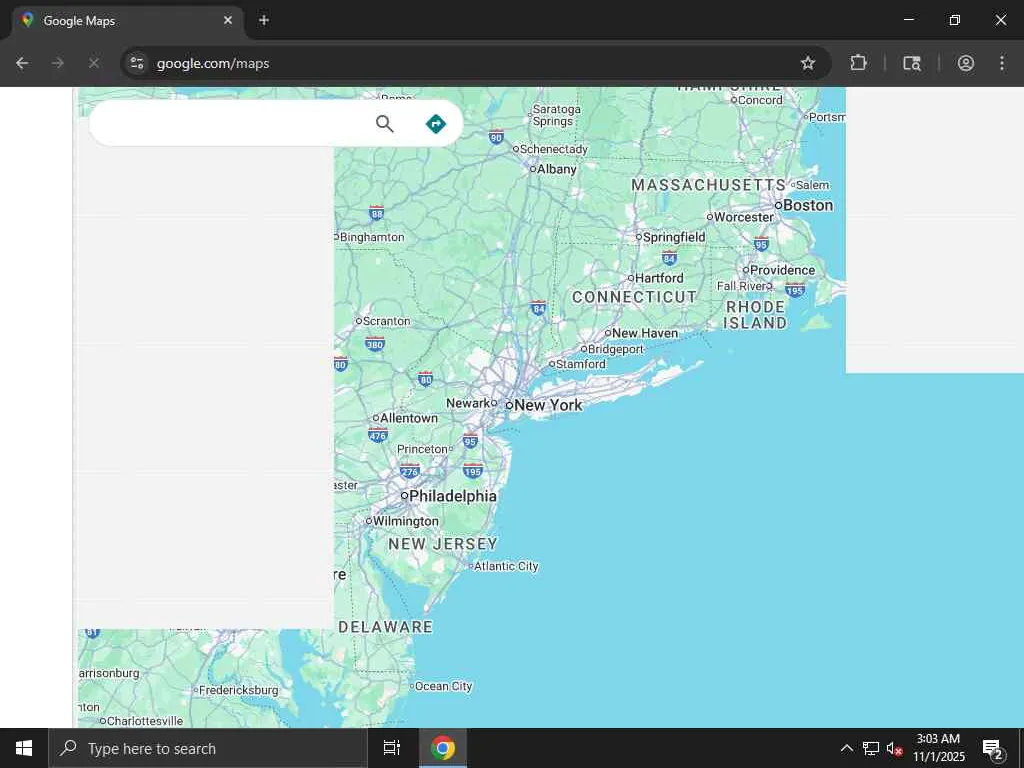Click the Interstate 276 shield near Philadelphia
The image size is (1024, 768).
[x=409, y=471]
